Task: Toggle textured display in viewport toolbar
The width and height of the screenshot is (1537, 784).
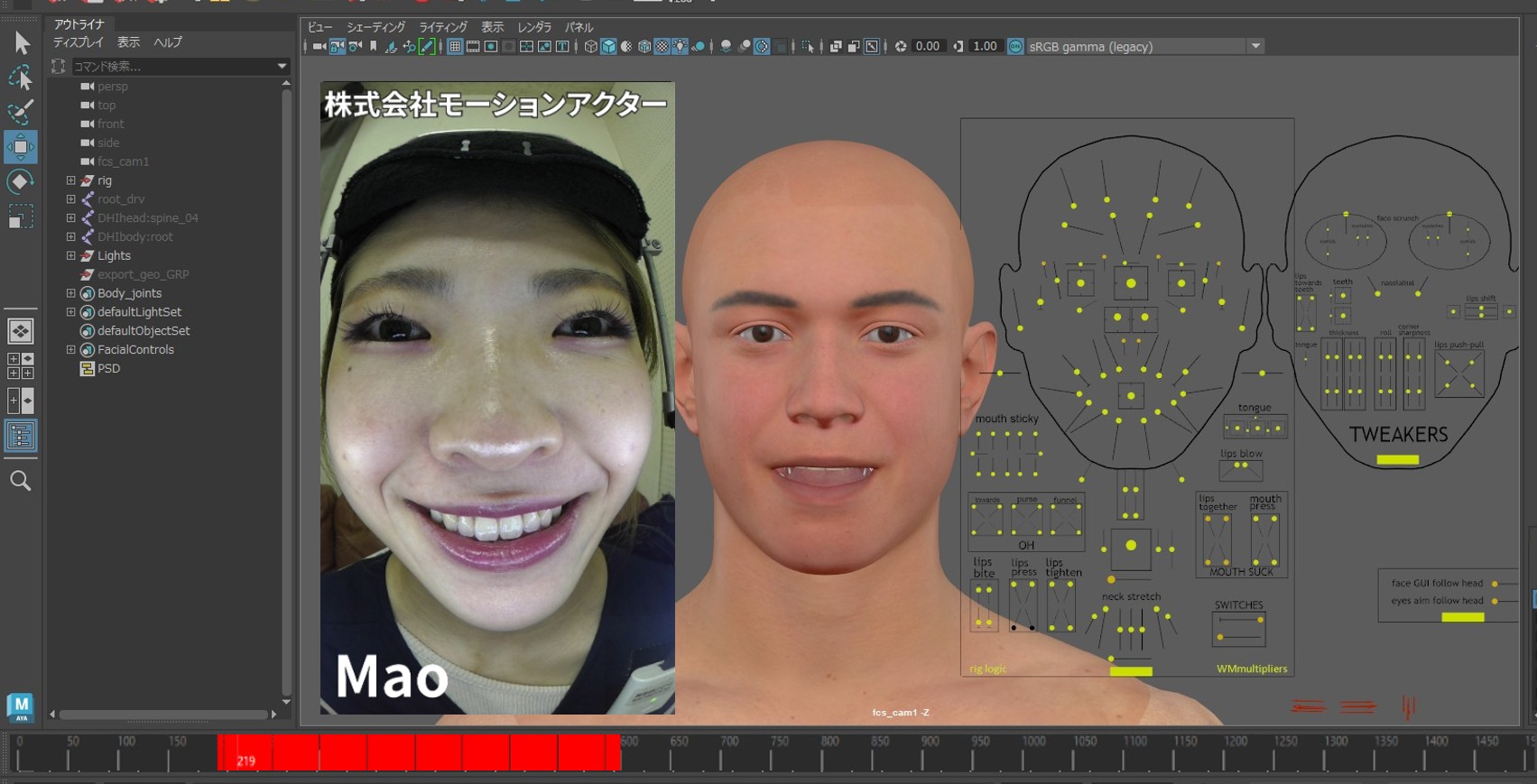Action: [x=662, y=47]
